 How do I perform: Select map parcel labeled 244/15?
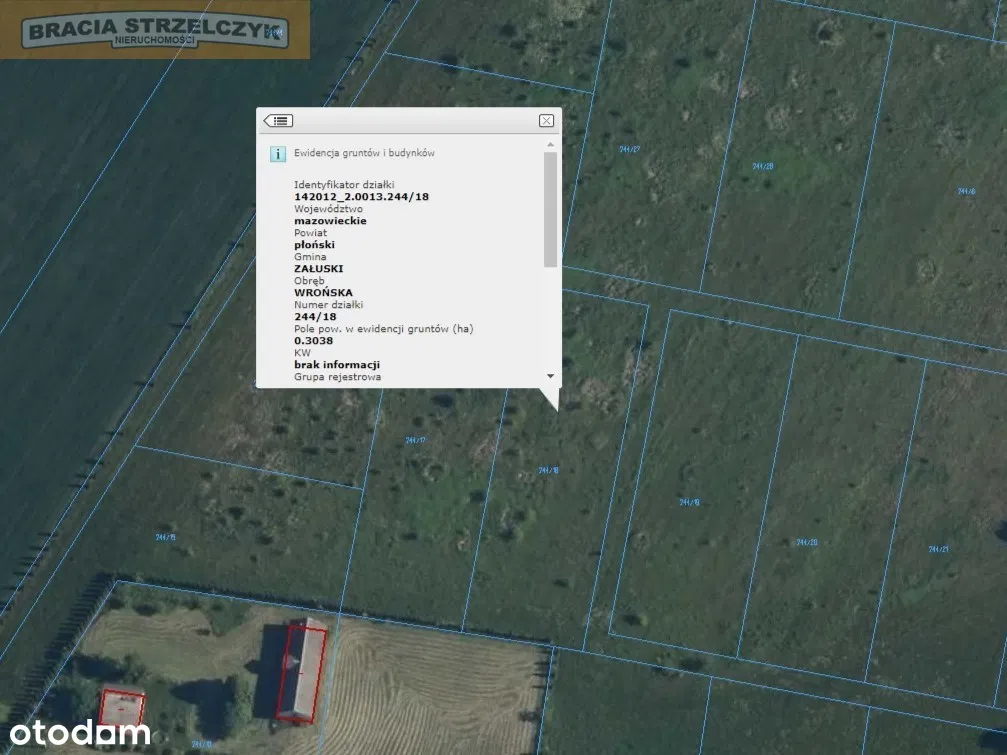pos(166,537)
